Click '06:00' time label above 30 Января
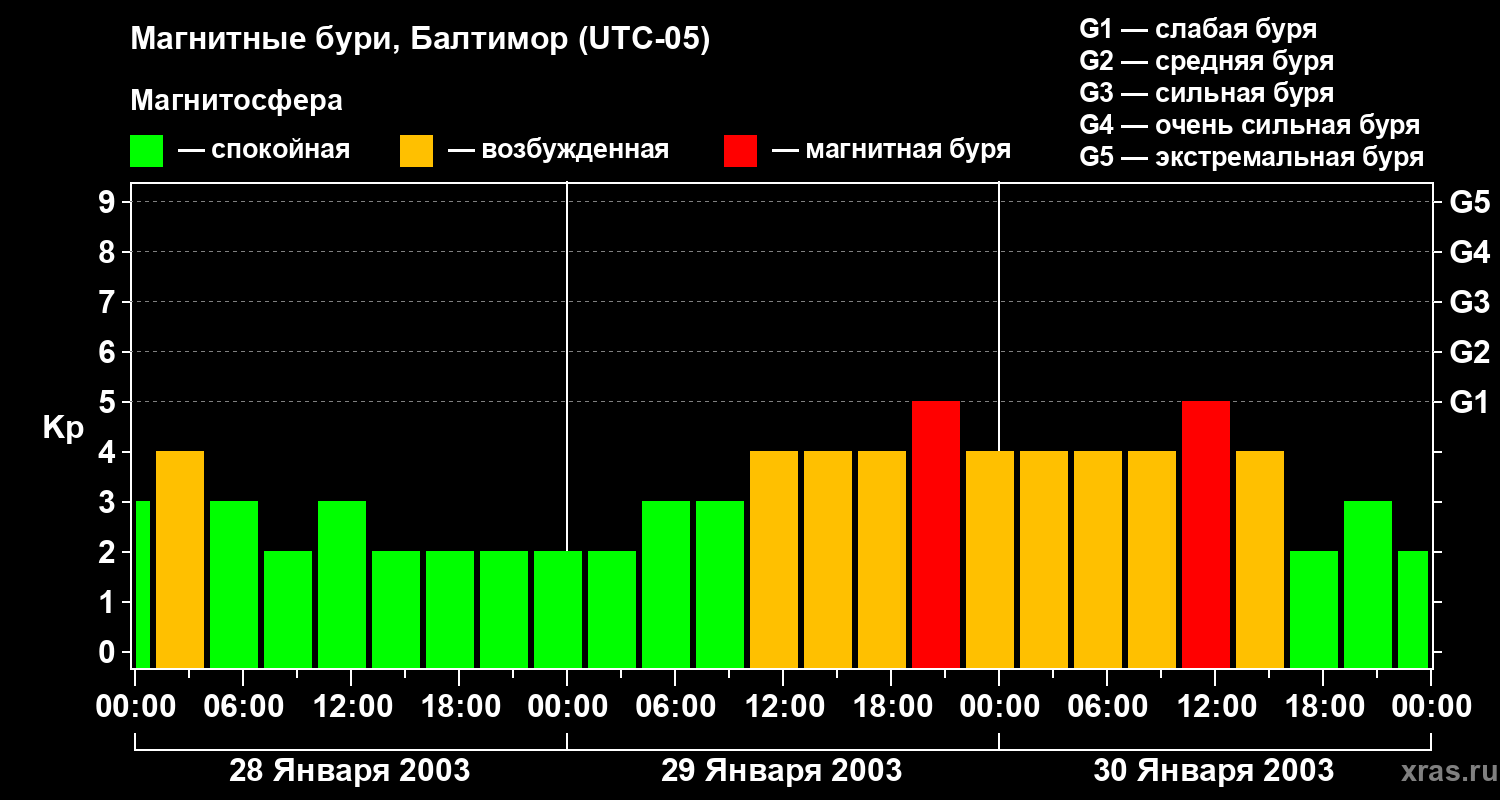The height and width of the screenshot is (800, 1500). point(1107,707)
